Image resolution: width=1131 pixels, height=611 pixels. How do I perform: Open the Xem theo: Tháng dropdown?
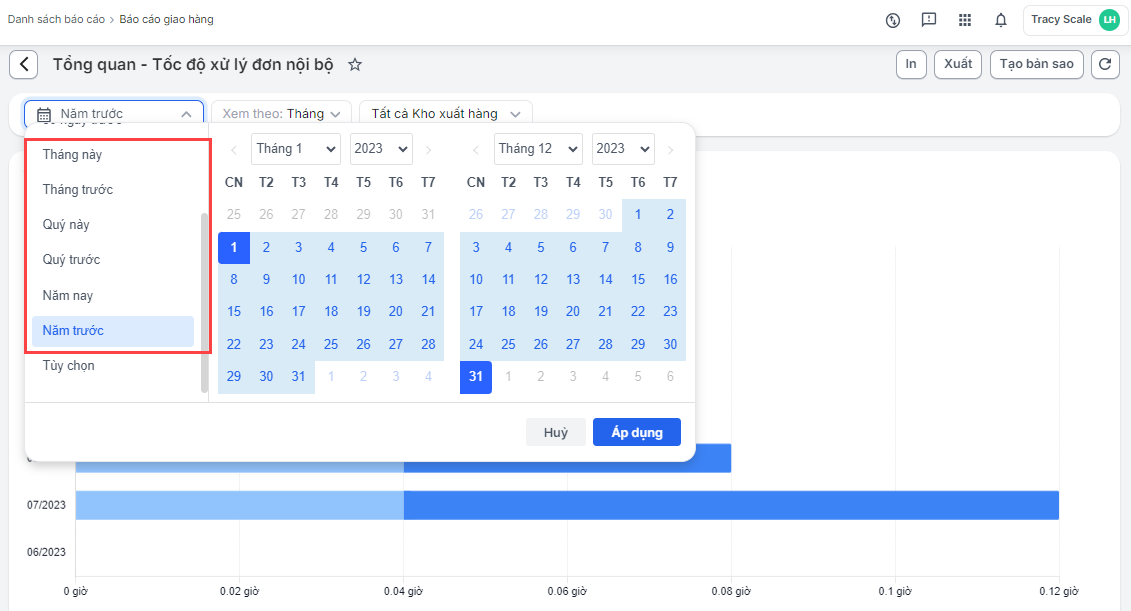(x=281, y=114)
